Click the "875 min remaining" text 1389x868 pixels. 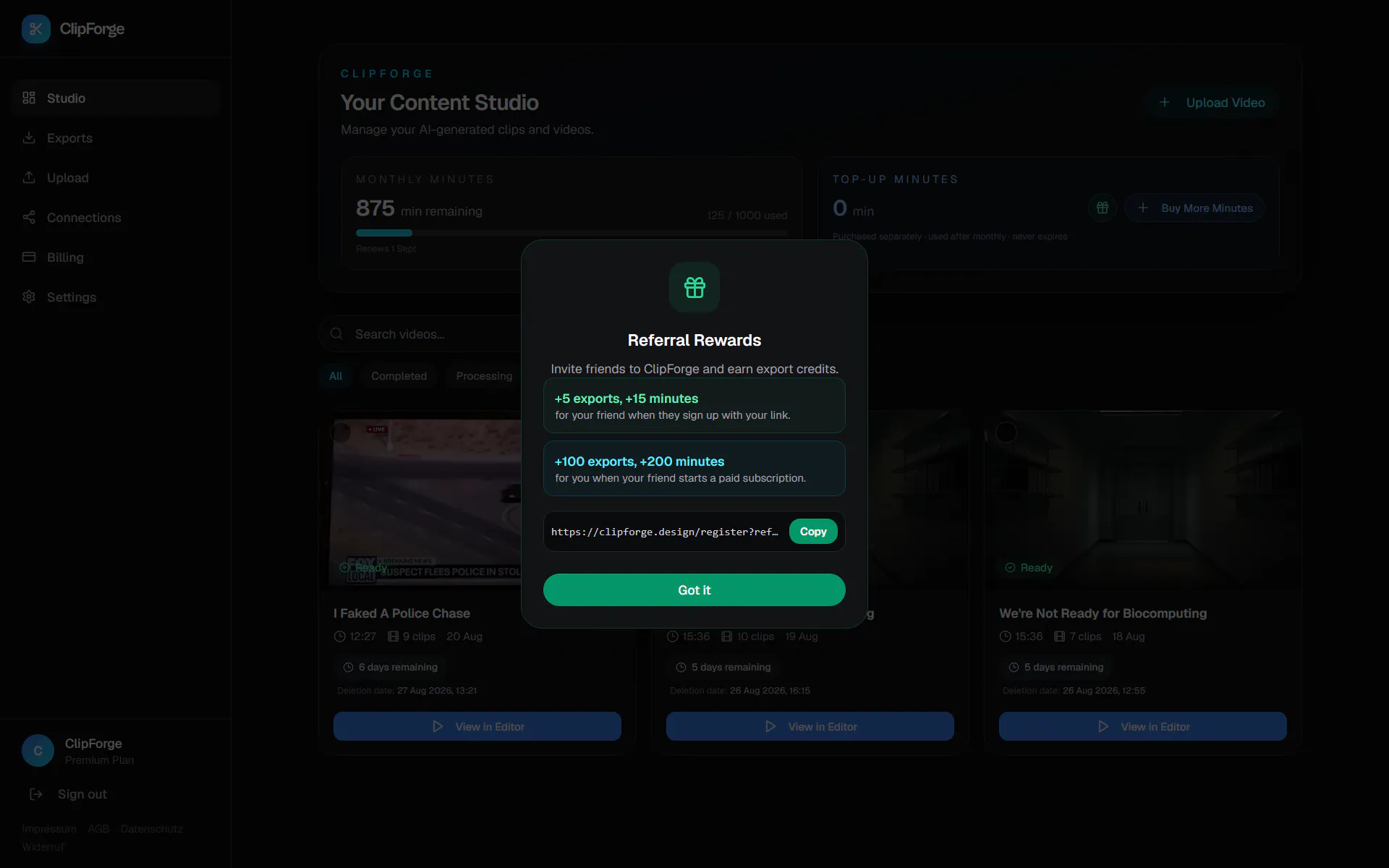(419, 208)
